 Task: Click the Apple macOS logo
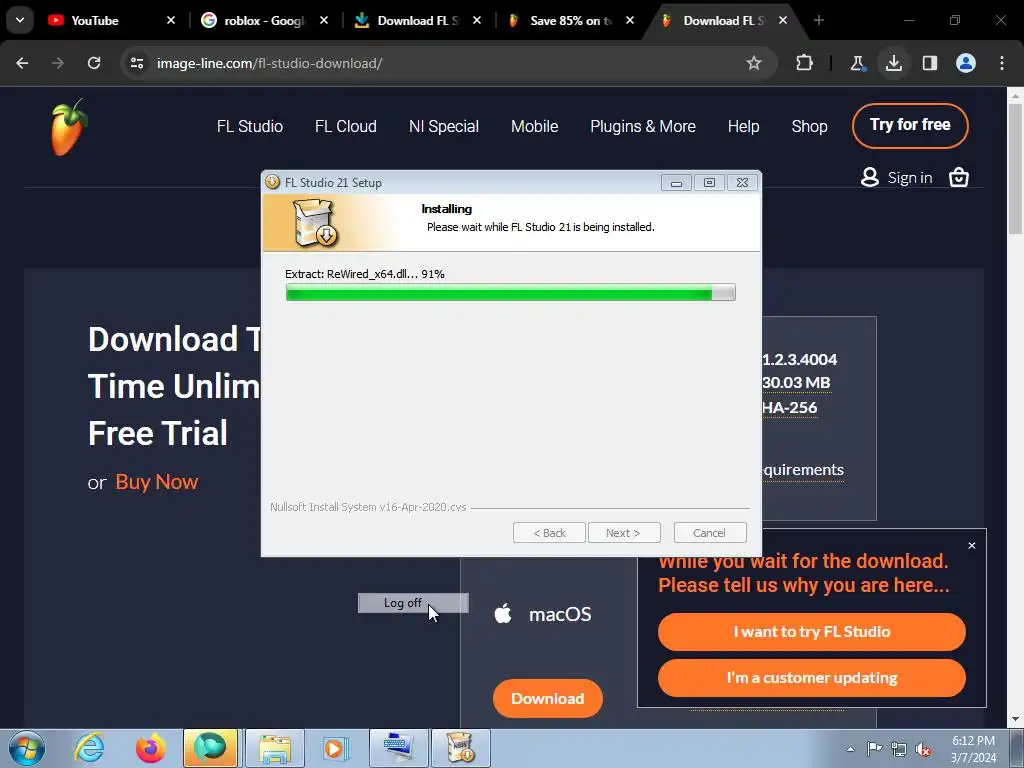tap(503, 614)
